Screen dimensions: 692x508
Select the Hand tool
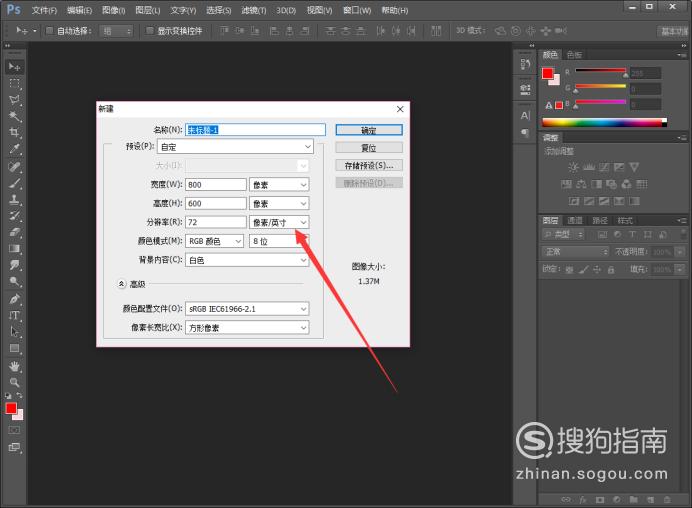click(14, 366)
